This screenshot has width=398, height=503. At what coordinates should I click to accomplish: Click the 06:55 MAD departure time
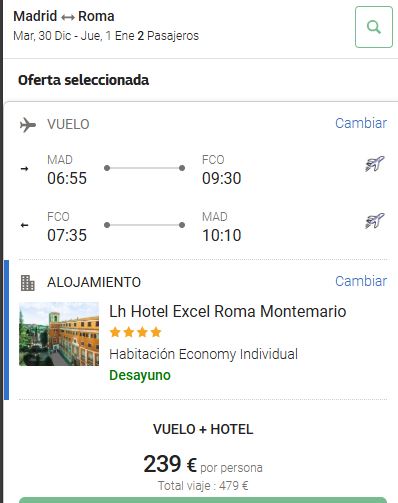67,178
